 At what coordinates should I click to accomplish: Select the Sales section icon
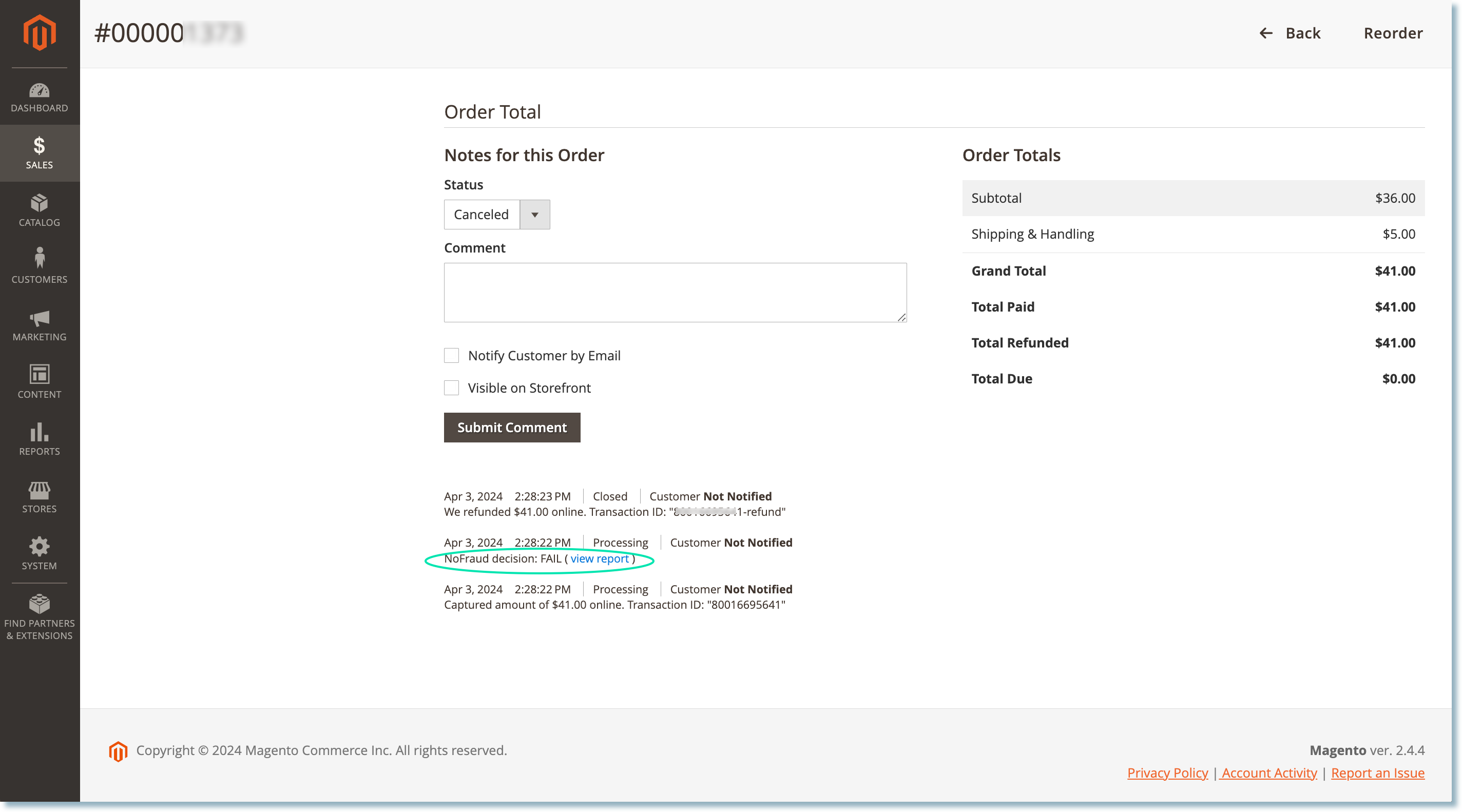pyautogui.click(x=39, y=152)
